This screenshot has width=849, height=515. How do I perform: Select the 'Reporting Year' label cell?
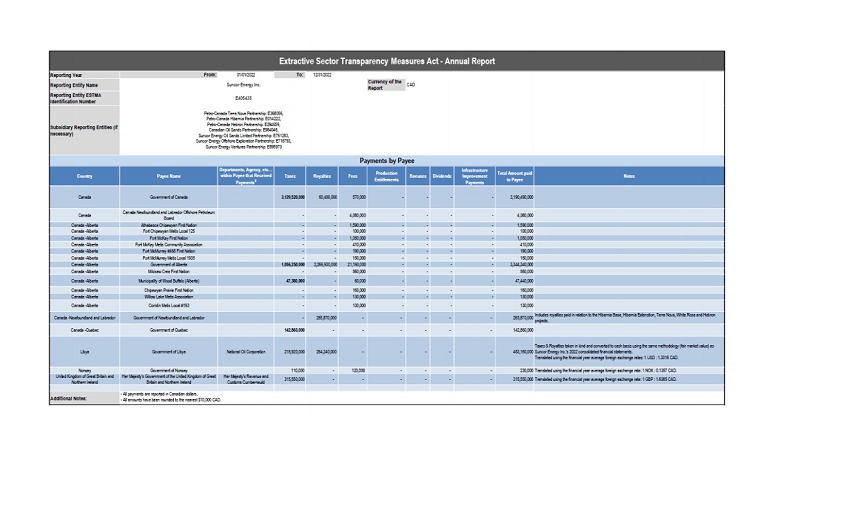[84, 75]
